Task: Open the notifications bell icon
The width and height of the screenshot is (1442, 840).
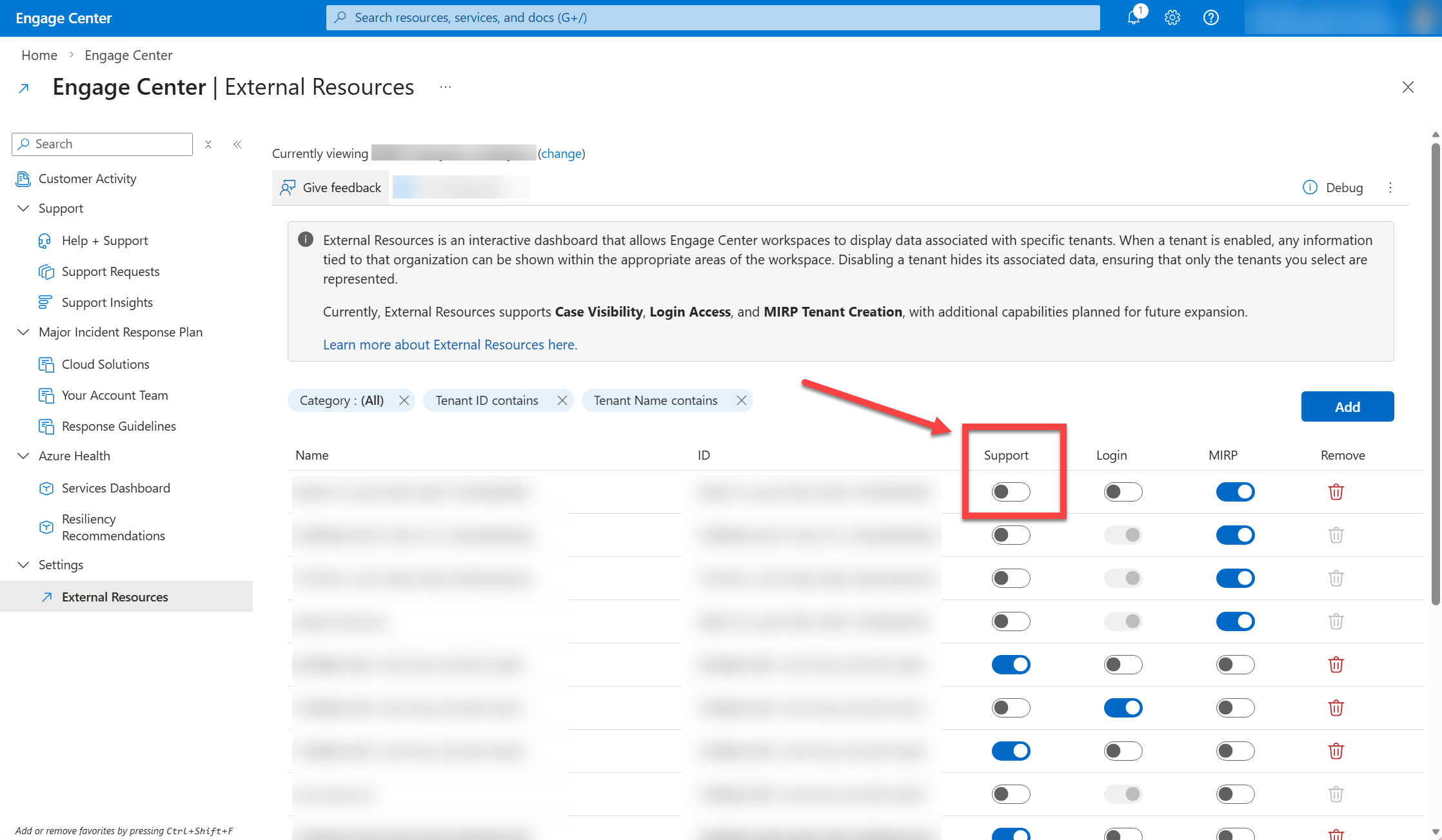Action: coord(1134,17)
